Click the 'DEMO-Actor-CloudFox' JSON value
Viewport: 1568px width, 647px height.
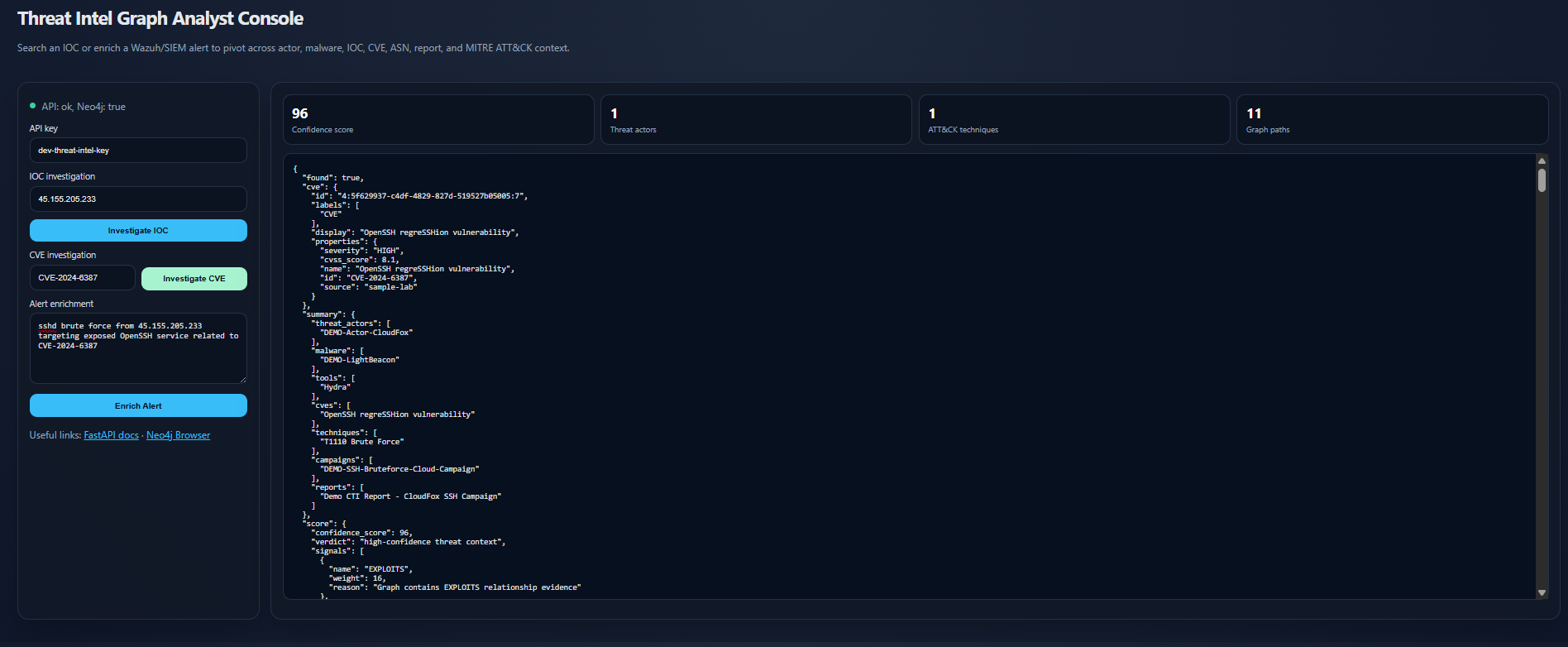[x=366, y=333]
